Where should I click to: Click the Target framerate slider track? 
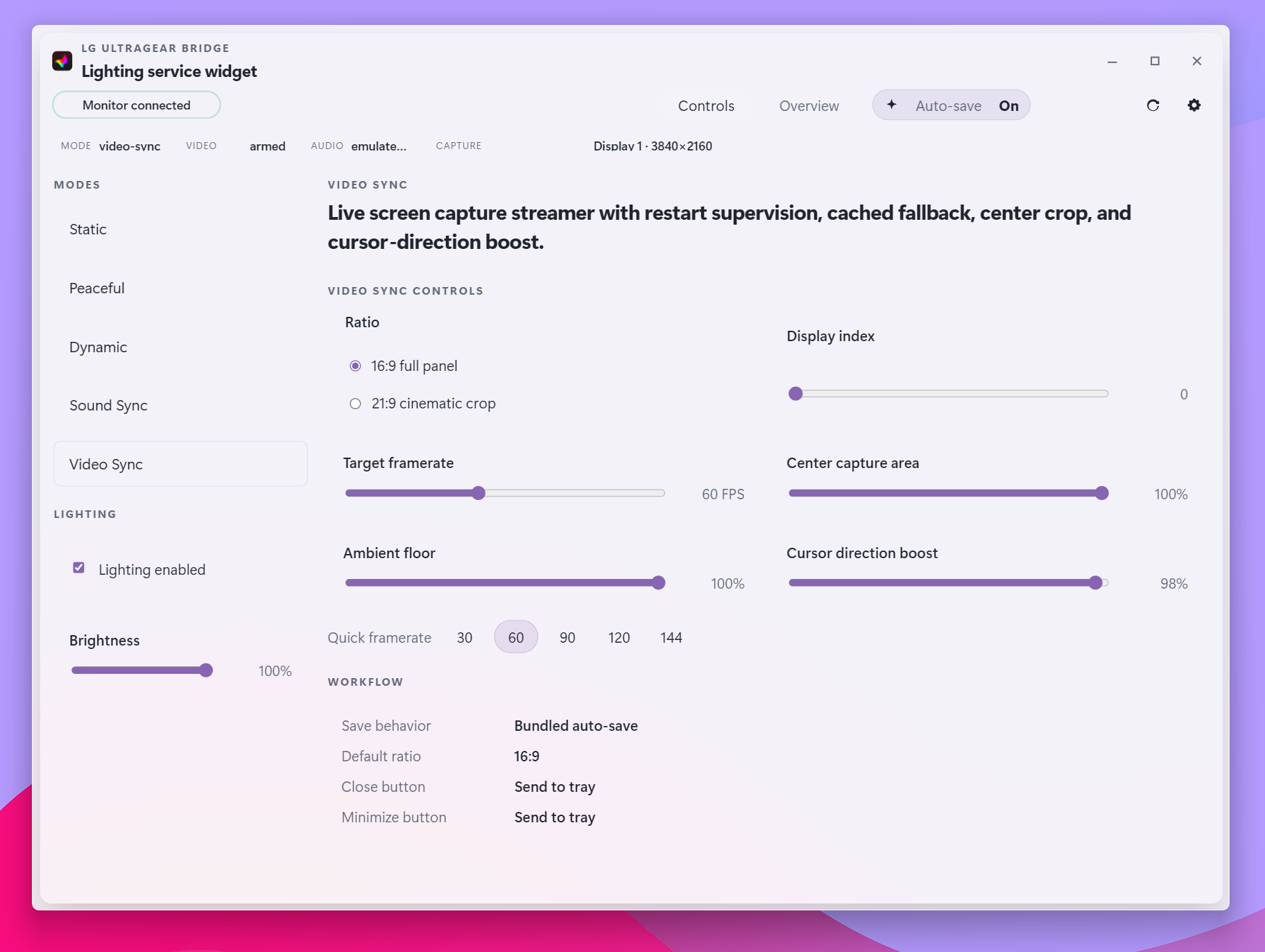click(505, 493)
